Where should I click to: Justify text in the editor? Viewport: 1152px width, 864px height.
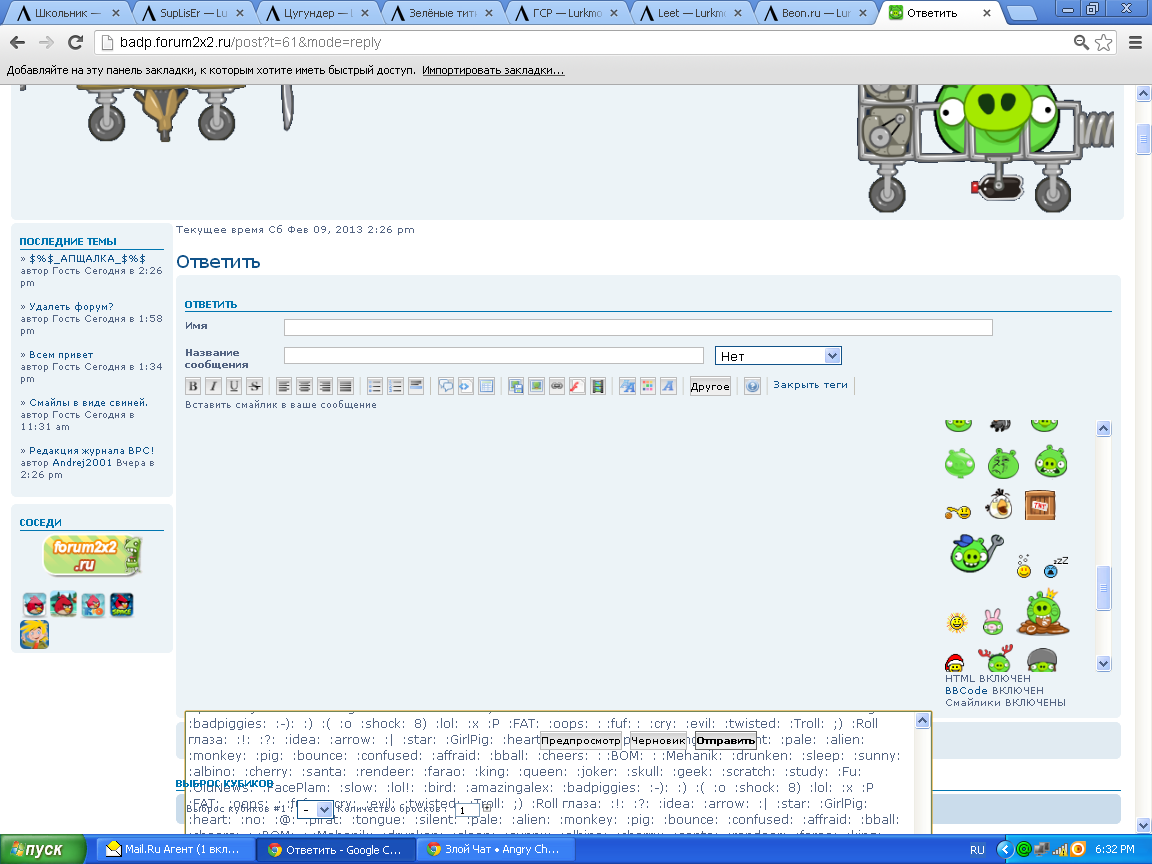click(346, 386)
